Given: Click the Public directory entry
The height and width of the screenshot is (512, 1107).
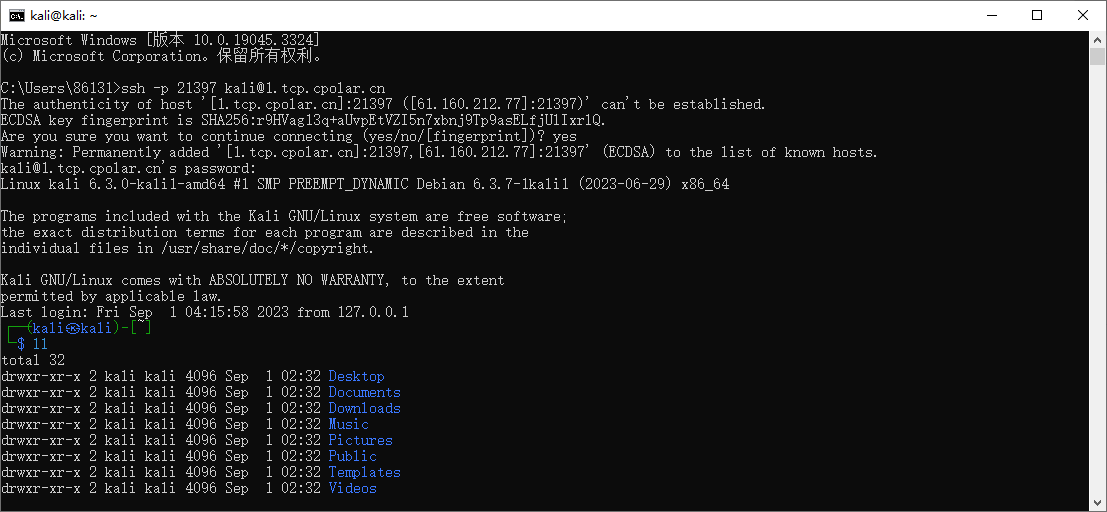Looking at the screenshot, I should [352, 456].
